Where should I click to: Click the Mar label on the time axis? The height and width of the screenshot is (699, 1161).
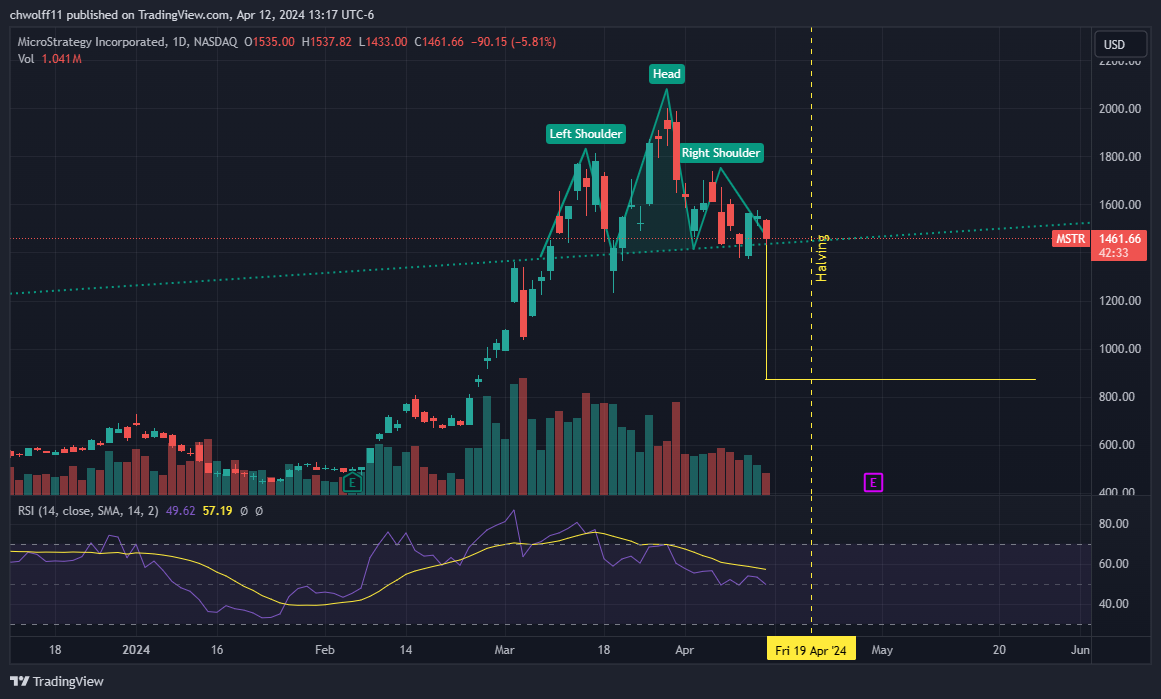(504, 649)
